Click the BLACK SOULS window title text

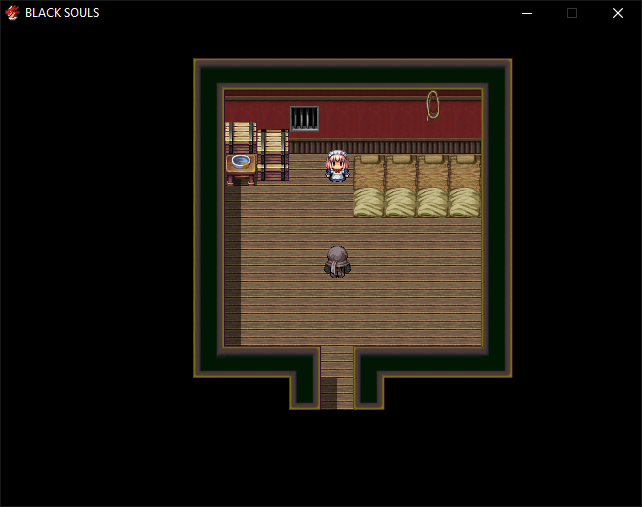tap(62, 13)
